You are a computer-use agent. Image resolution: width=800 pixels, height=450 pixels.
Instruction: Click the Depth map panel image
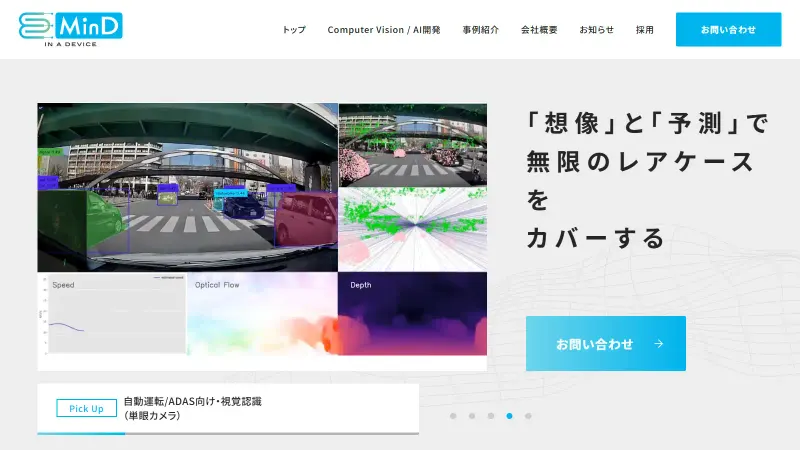click(x=412, y=313)
